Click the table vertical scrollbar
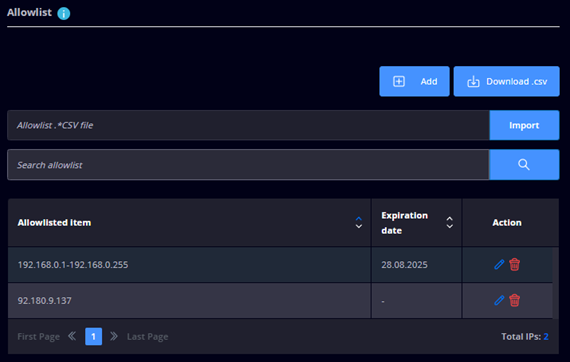Viewport: 570px width, 362px height. tap(556, 283)
